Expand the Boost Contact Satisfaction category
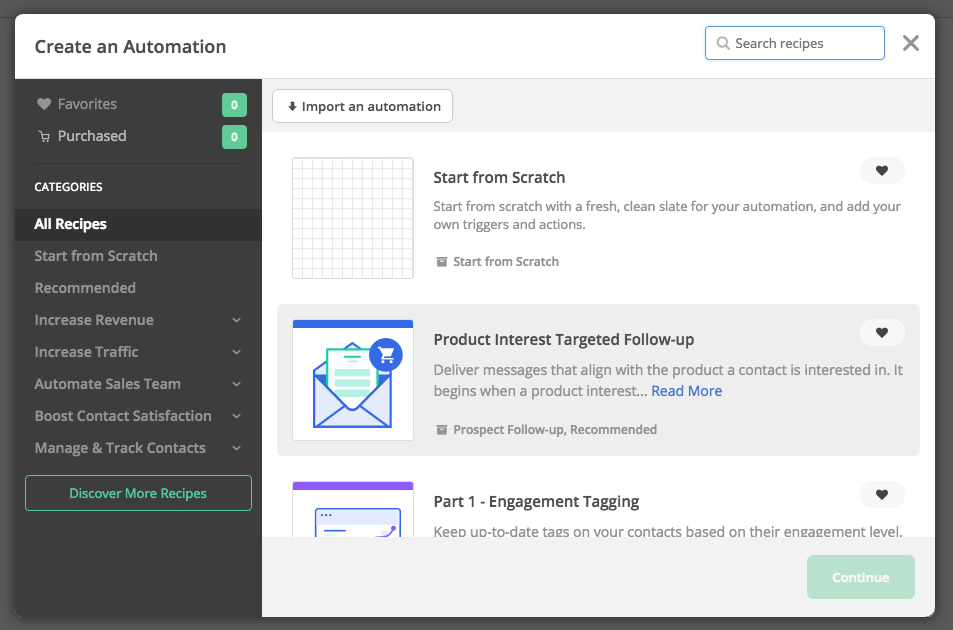The image size is (953, 630). 237,416
